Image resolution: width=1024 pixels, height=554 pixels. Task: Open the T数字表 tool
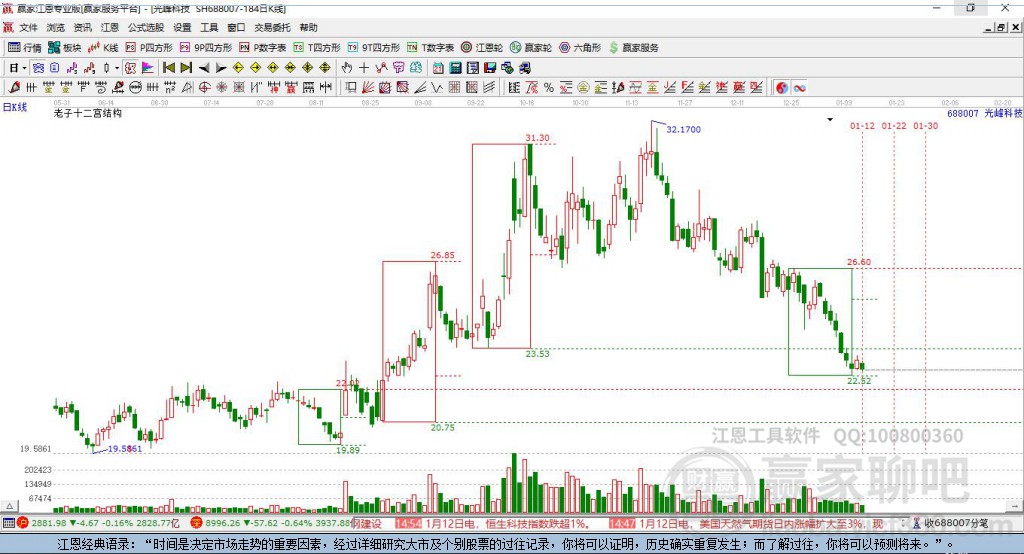click(x=430, y=48)
